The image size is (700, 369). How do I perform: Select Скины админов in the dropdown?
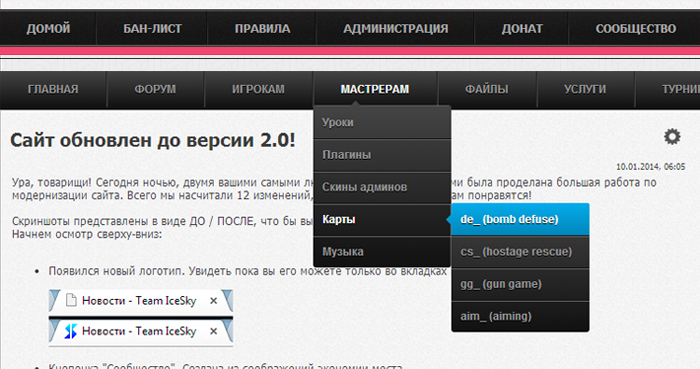382,187
